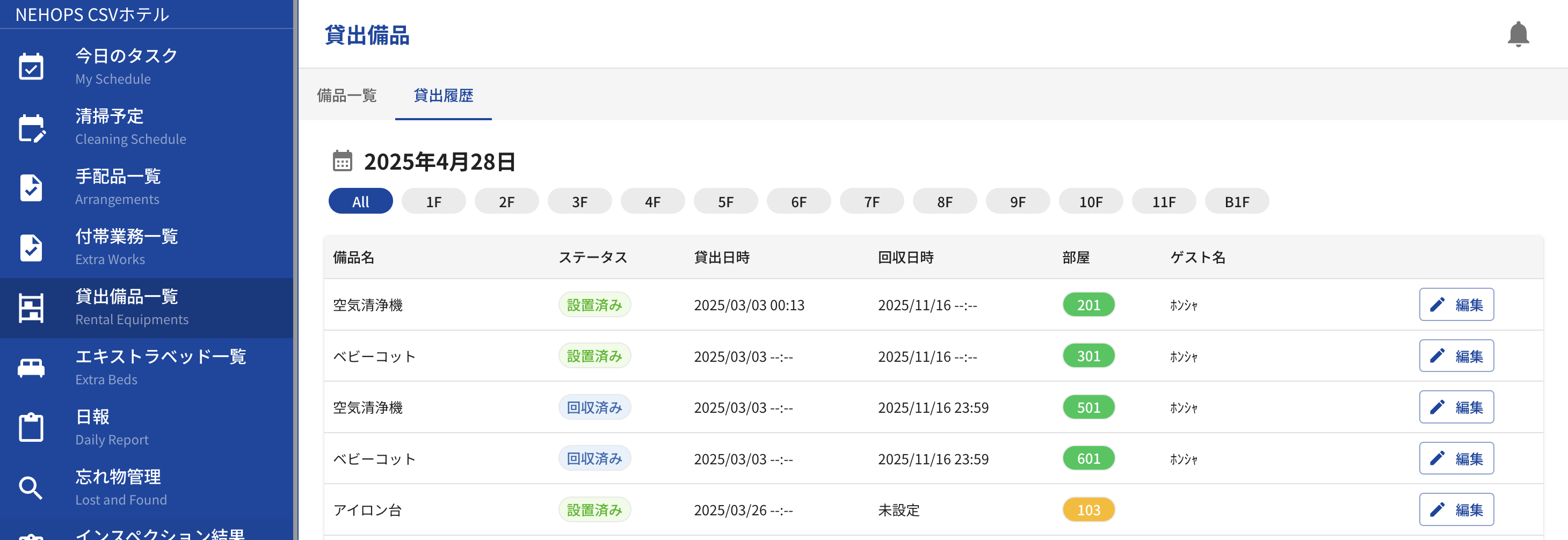Click the notification bell icon

pyautogui.click(x=1518, y=35)
